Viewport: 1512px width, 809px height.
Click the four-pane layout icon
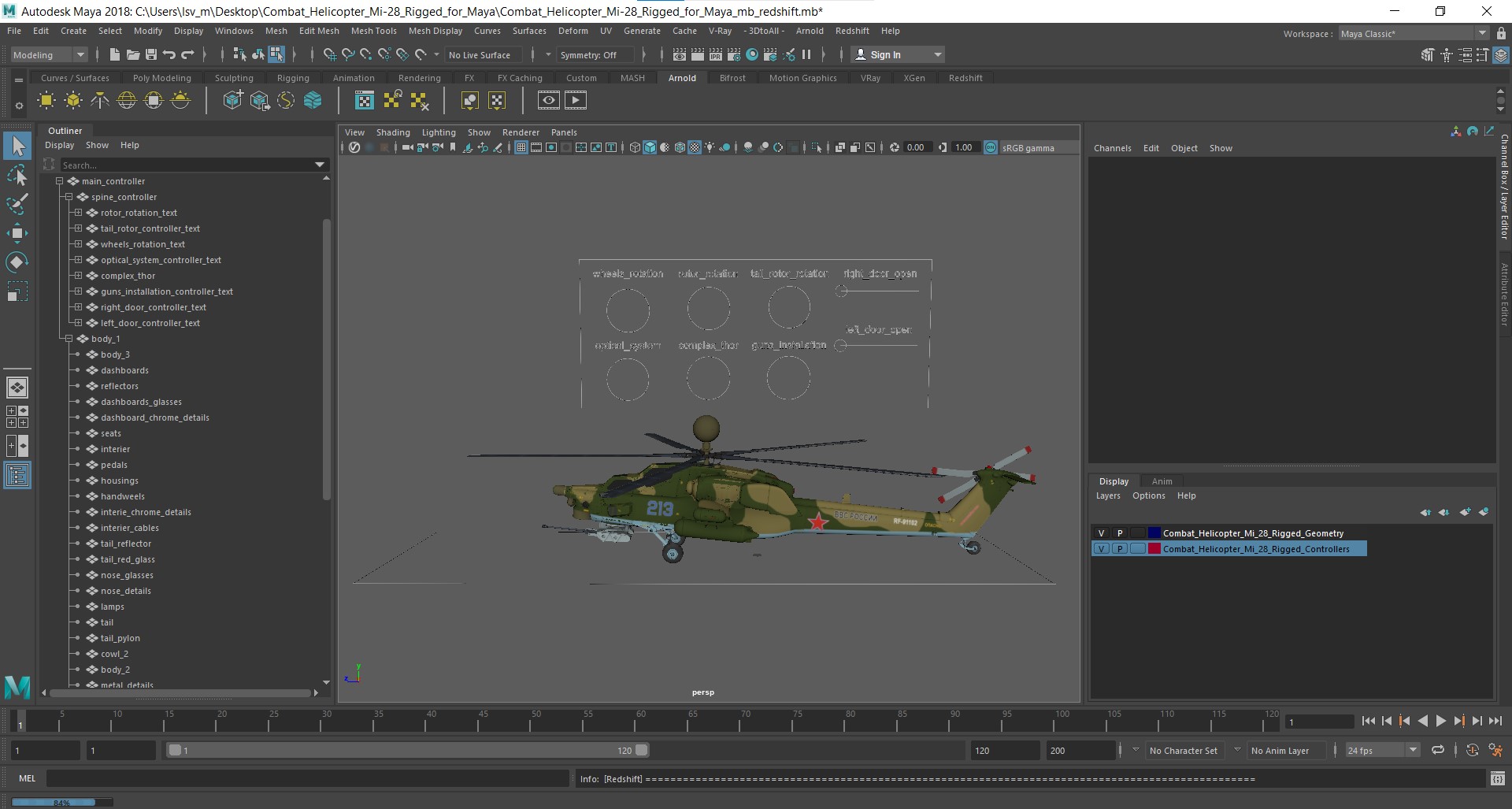coord(17,417)
